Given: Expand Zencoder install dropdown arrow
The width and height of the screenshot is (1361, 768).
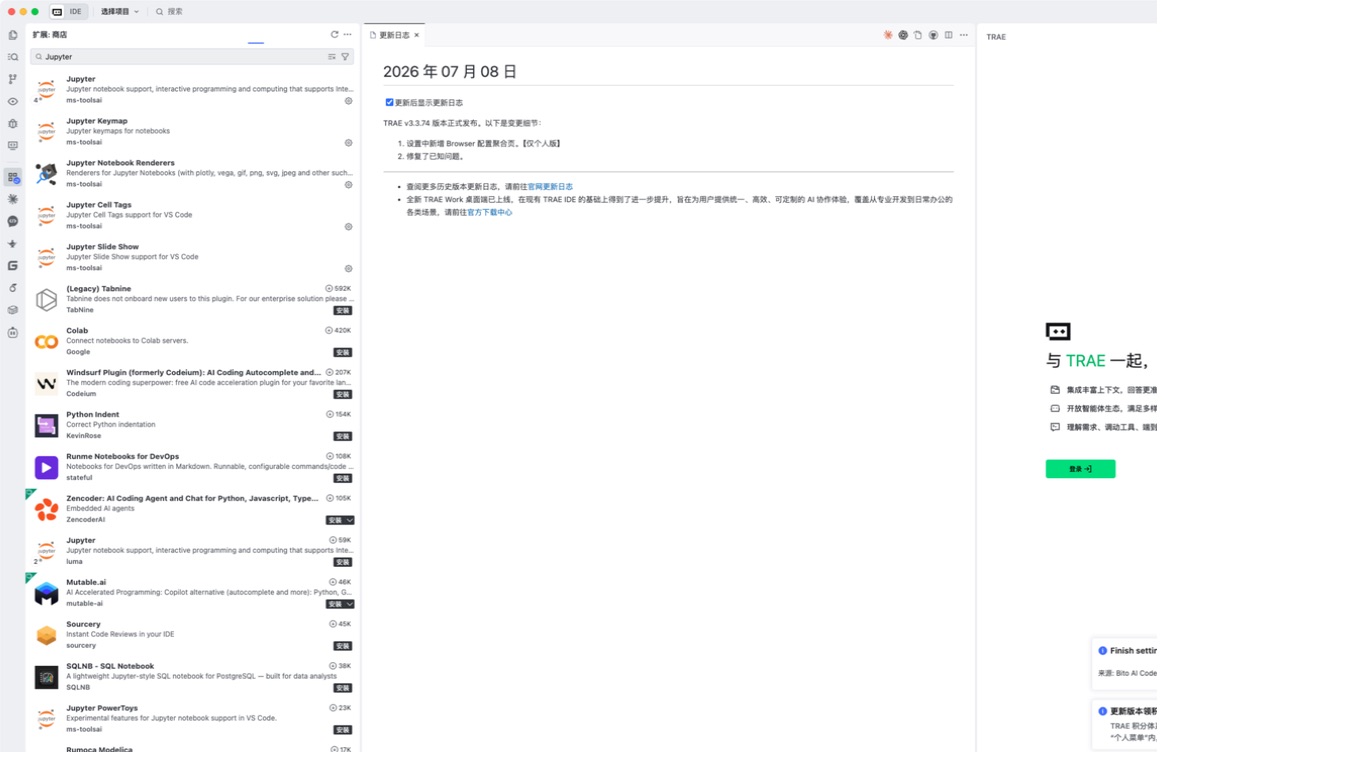Looking at the screenshot, I should coord(349,521).
